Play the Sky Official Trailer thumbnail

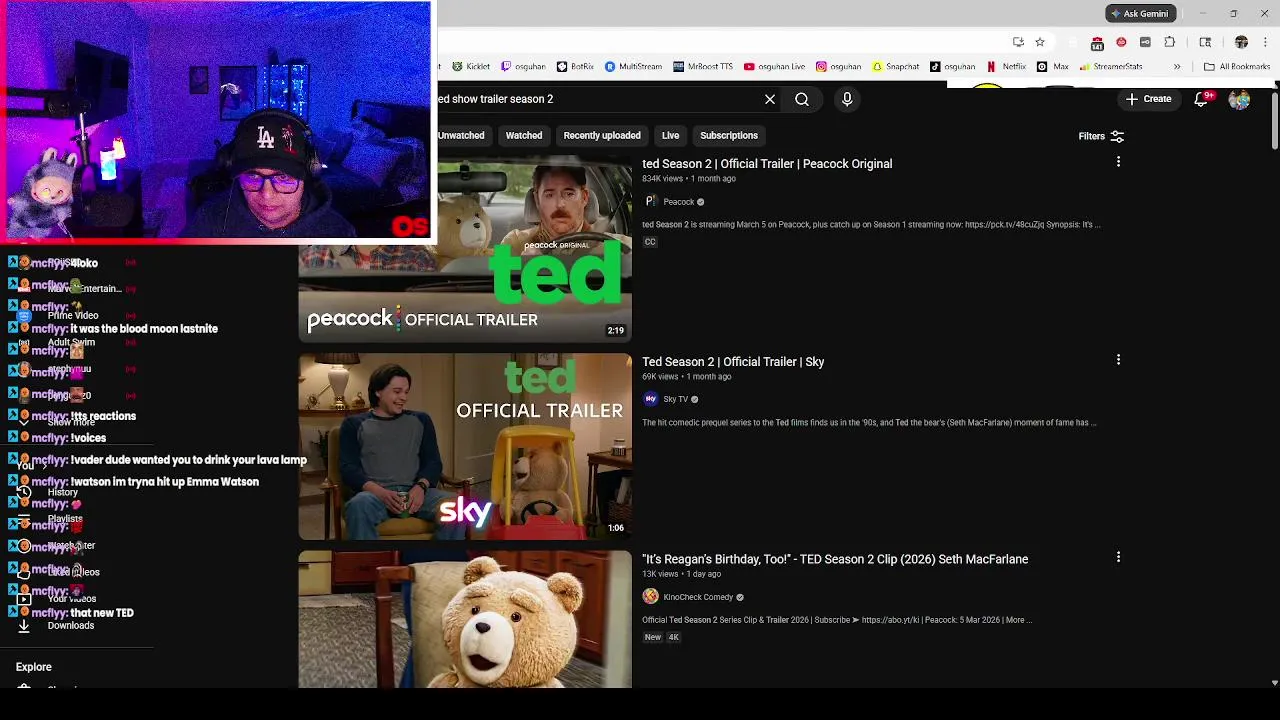tap(465, 446)
